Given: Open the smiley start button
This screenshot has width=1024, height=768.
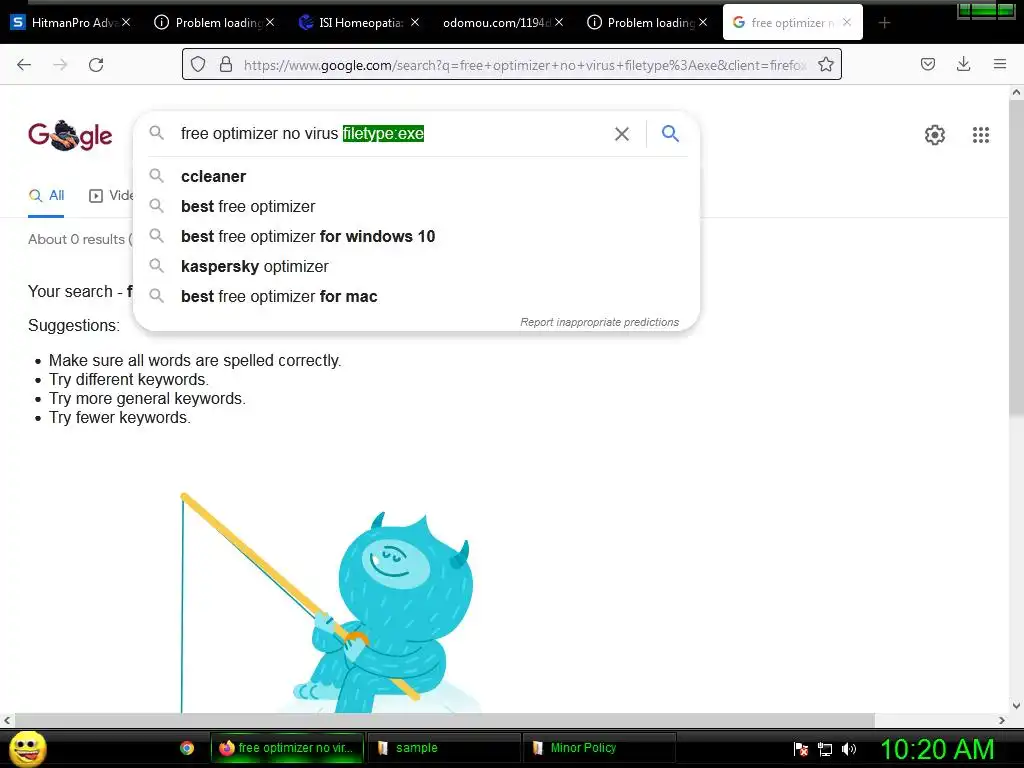Looking at the screenshot, I should tap(27, 748).
